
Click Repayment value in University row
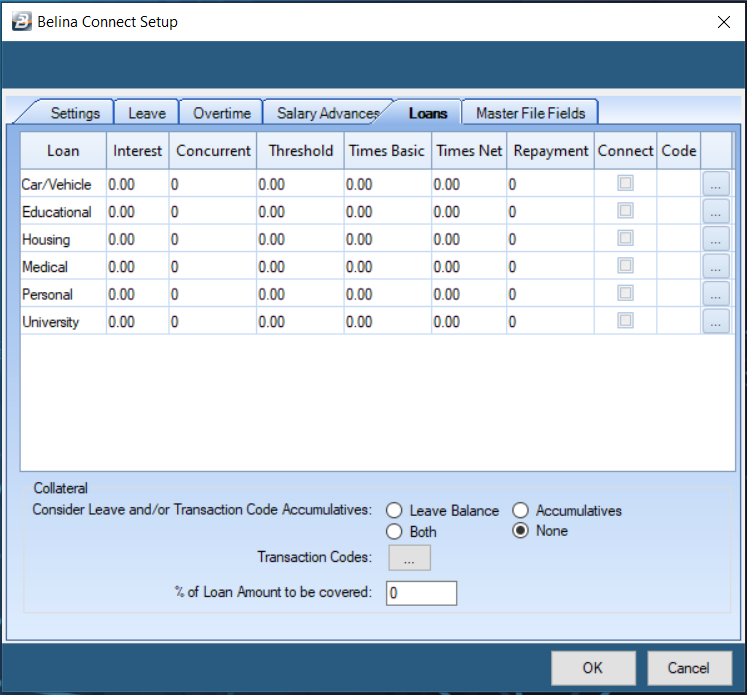click(550, 322)
